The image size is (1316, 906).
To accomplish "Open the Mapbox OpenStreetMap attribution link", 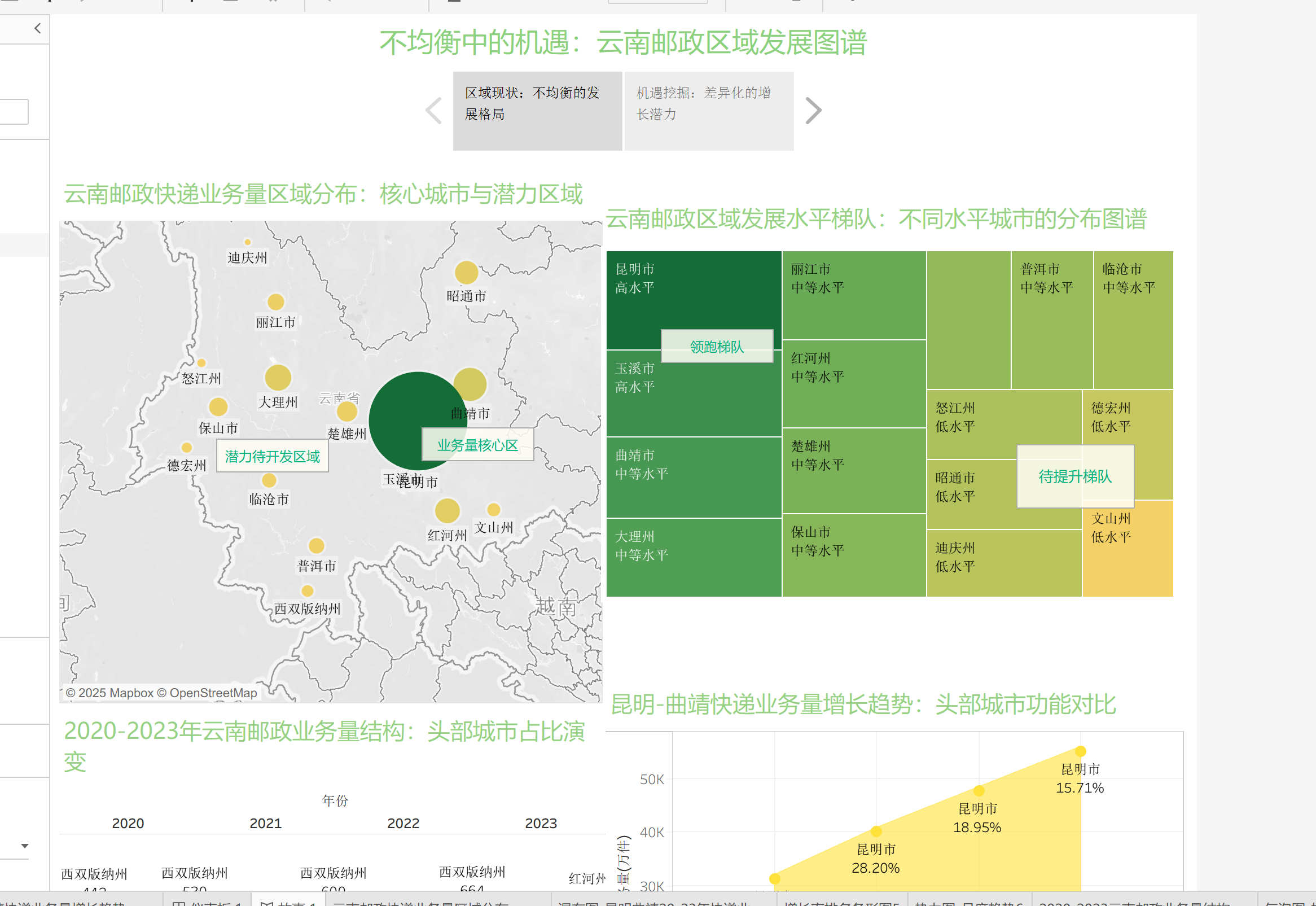I will [161, 693].
